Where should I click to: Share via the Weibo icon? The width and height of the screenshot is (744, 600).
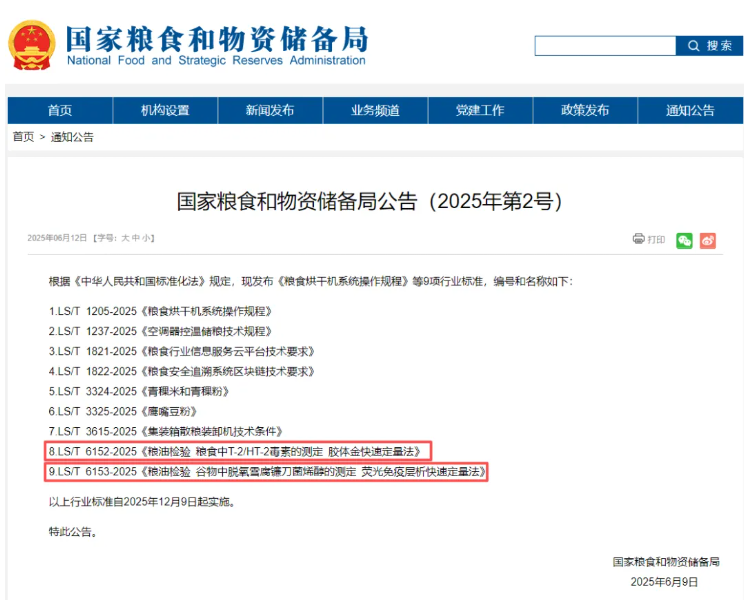(707, 240)
